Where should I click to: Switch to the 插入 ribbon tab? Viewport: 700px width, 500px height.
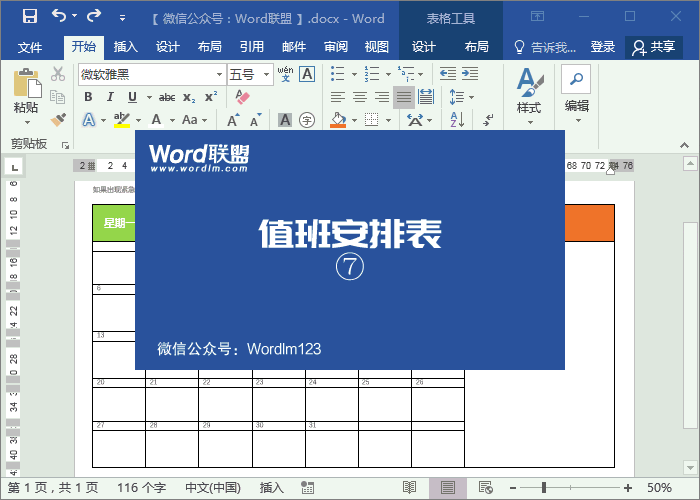coord(125,47)
